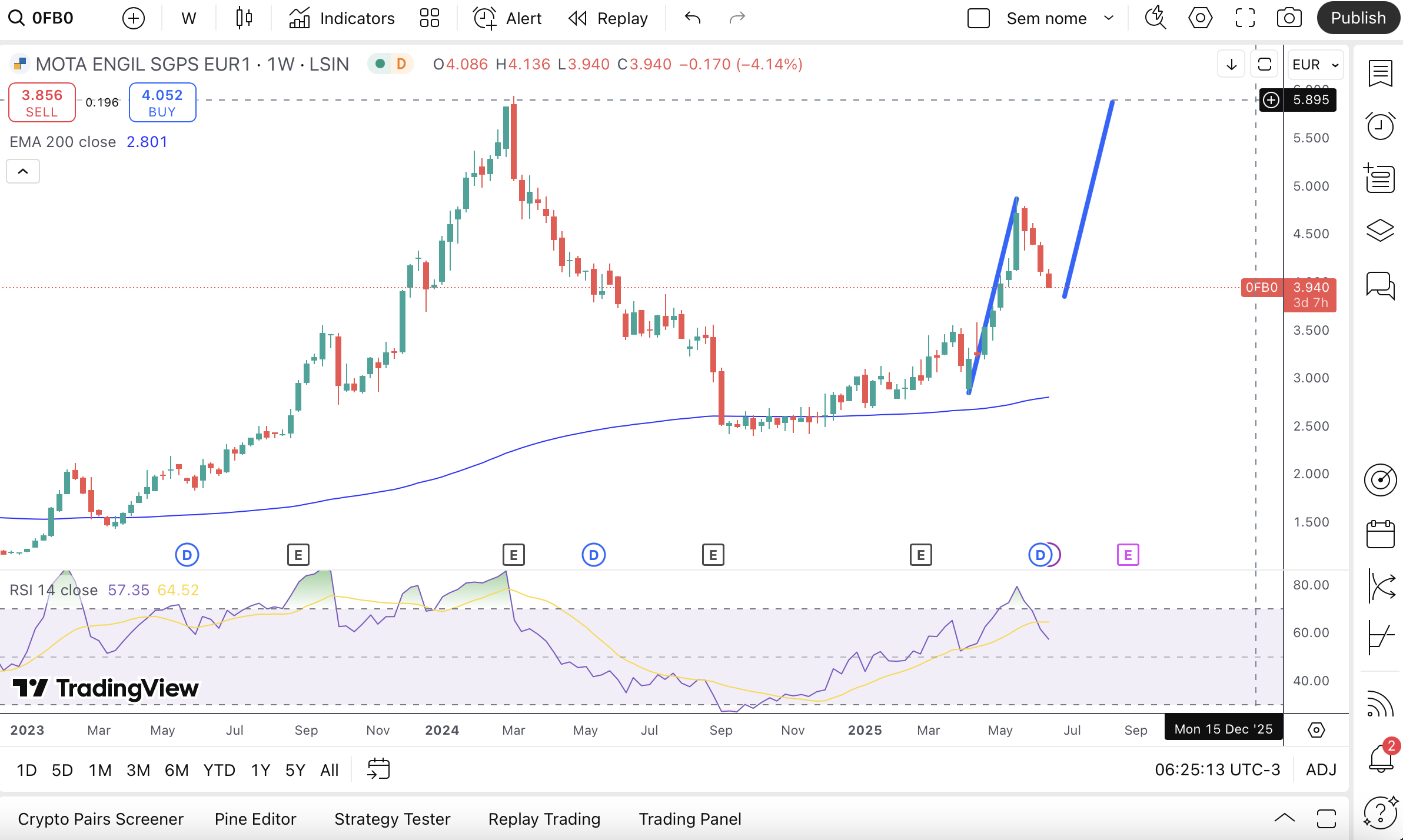The height and width of the screenshot is (840, 1403).
Task: Collapse the indicator legend chevron
Action: click(x=23, y=171)
